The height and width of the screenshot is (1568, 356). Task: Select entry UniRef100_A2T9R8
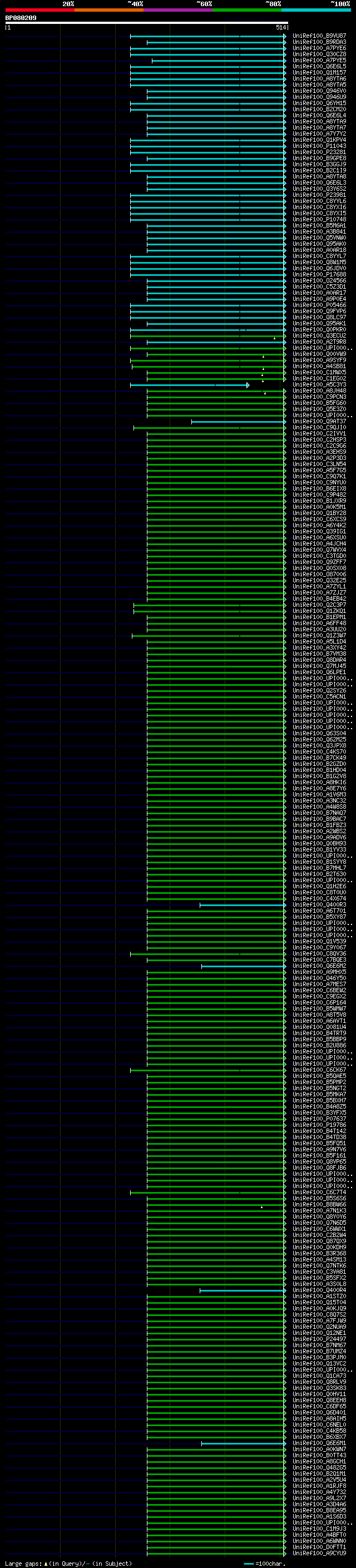319,342
